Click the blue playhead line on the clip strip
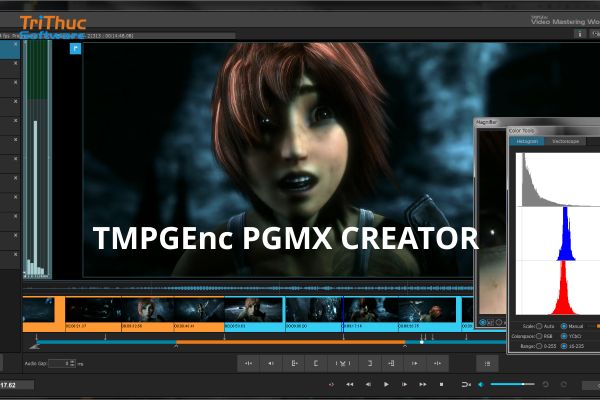The image size is (600, 400). pos(343,313)
